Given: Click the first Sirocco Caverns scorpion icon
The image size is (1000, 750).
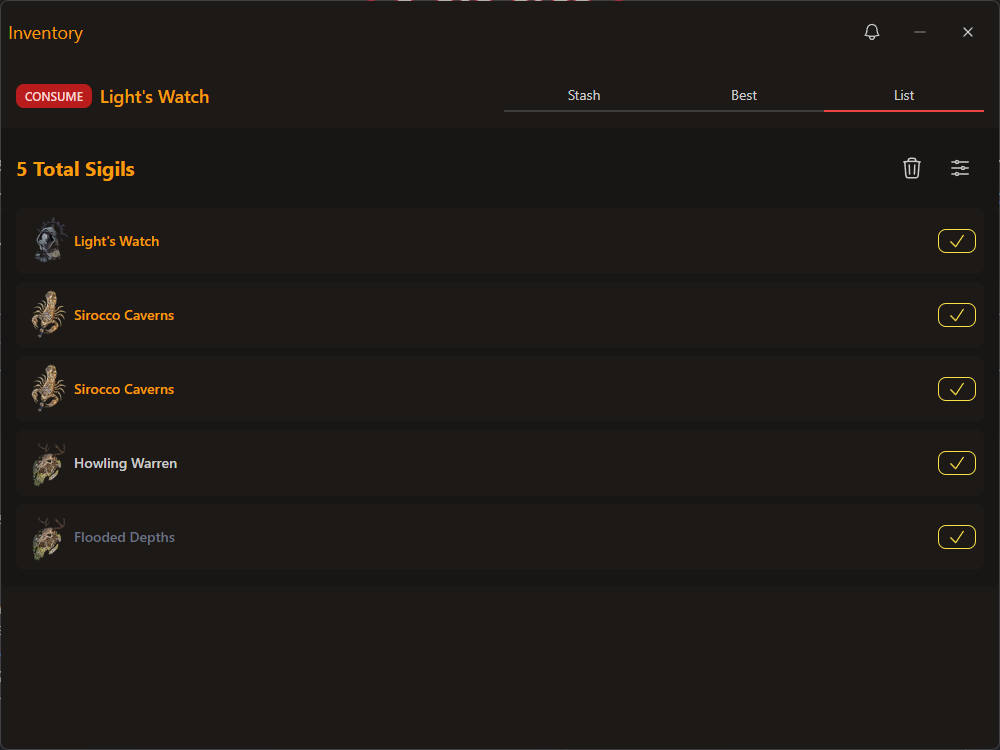Looking at the screenshot, I should coord(48,315).
